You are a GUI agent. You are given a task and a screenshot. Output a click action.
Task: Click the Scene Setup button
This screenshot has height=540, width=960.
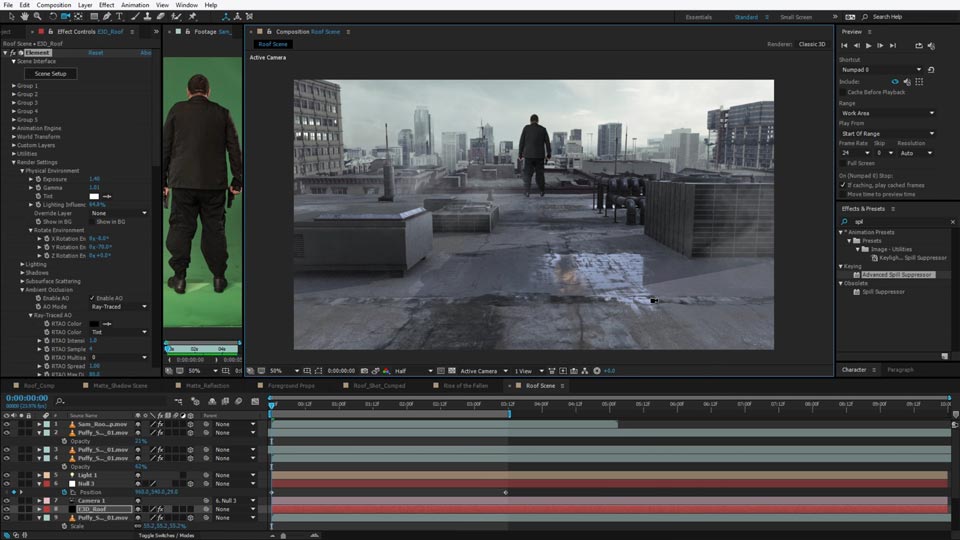(50, 73)
